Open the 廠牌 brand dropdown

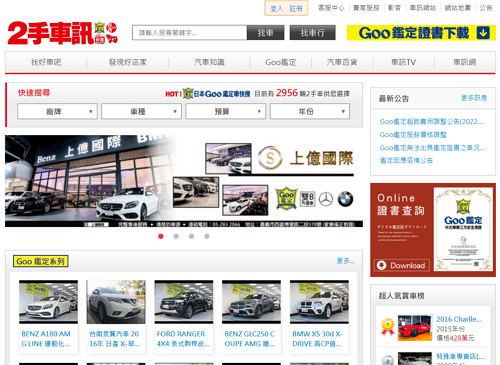[x=57, y=111]
